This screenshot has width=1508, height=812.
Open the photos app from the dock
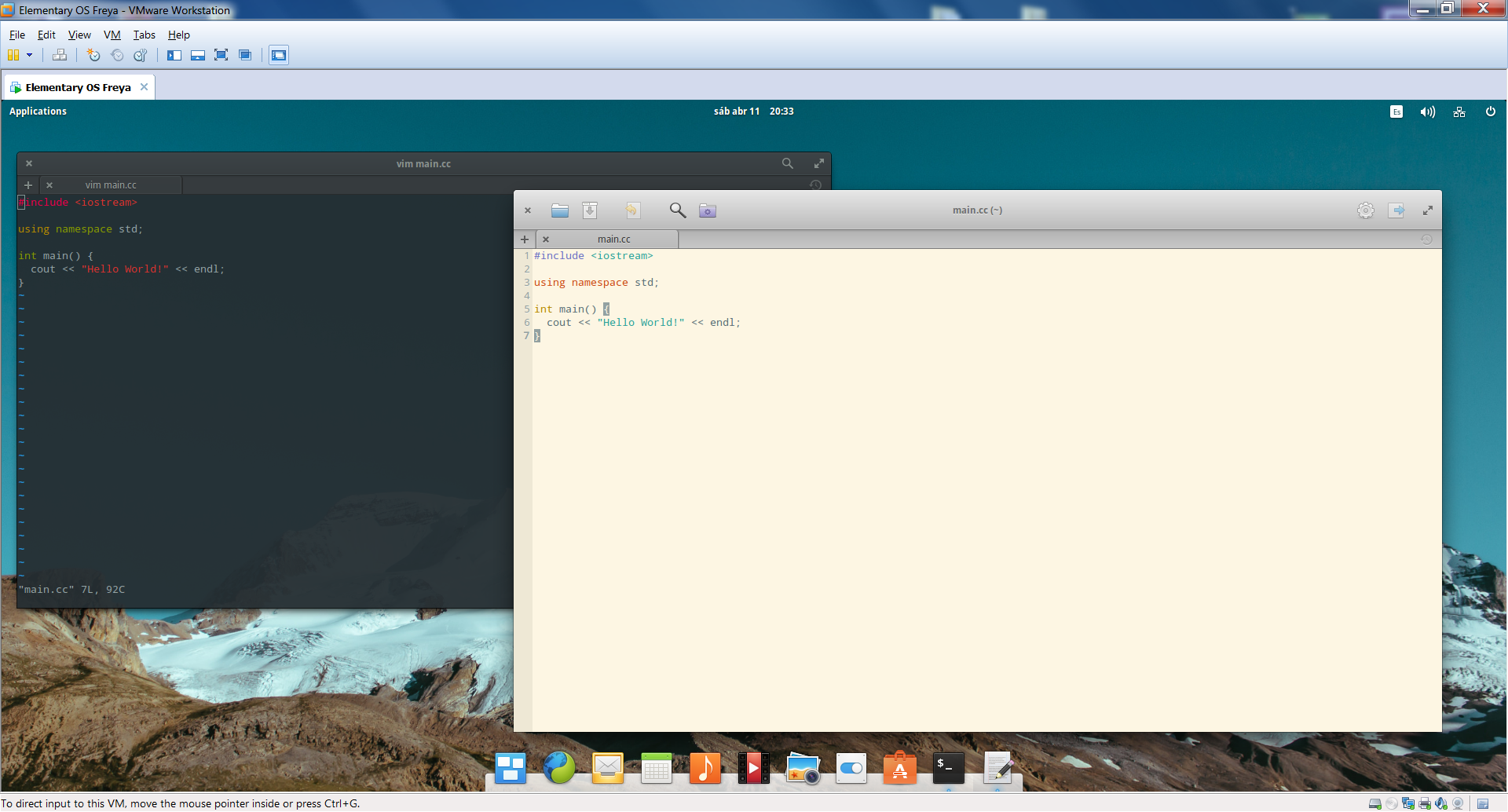[x=803, y=768]
